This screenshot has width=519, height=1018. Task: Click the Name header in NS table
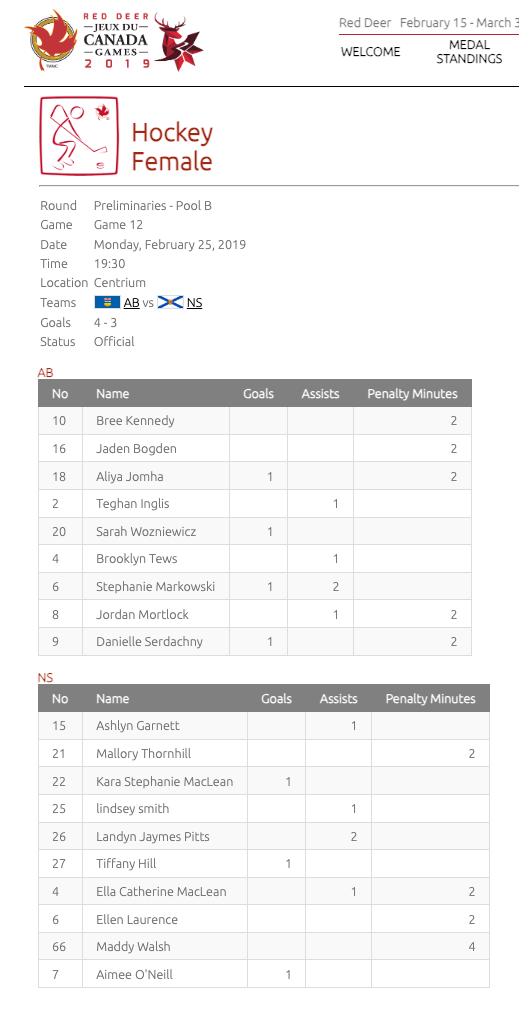click(112, 699)
